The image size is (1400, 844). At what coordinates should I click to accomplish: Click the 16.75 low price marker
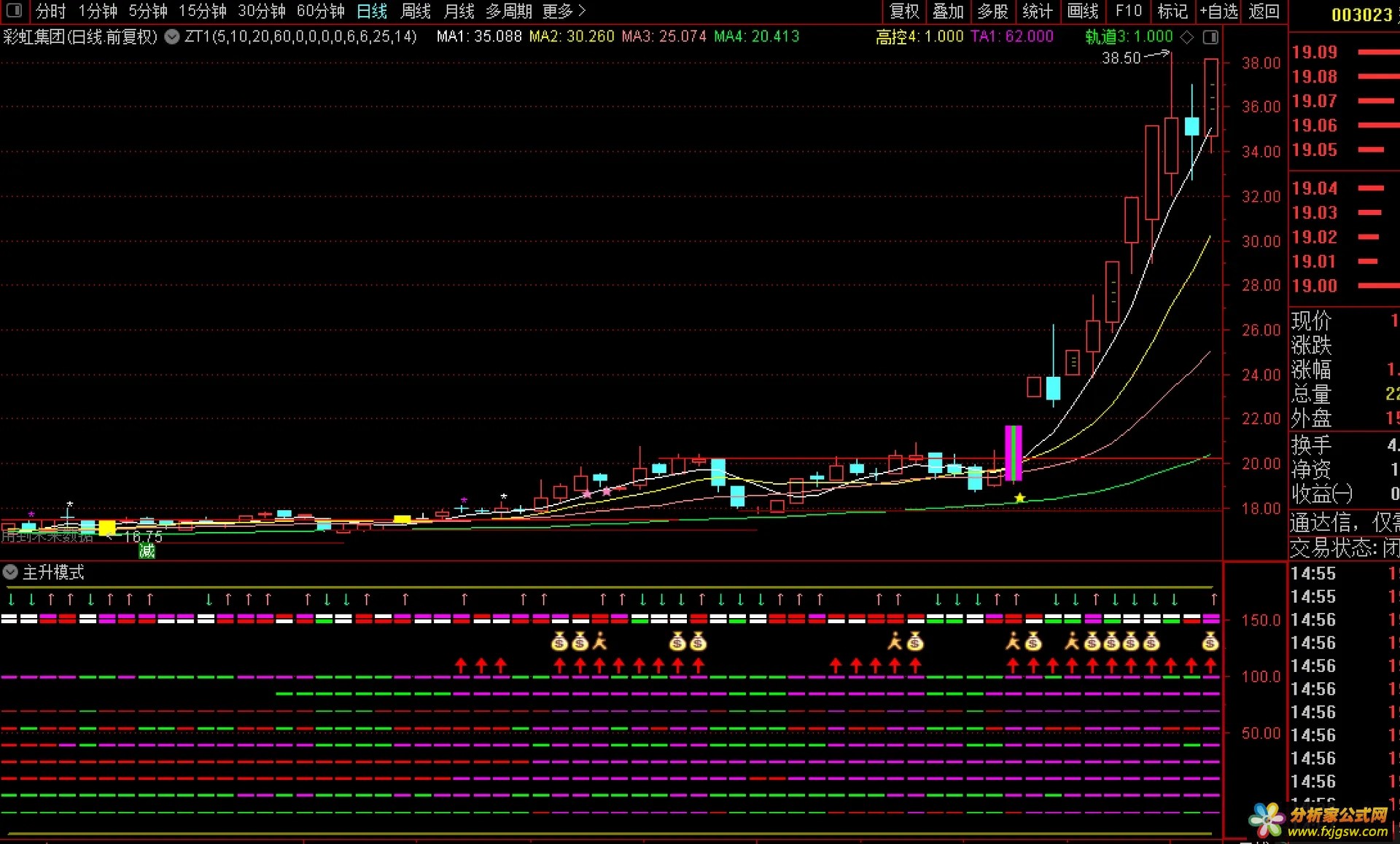pos(143,536)
